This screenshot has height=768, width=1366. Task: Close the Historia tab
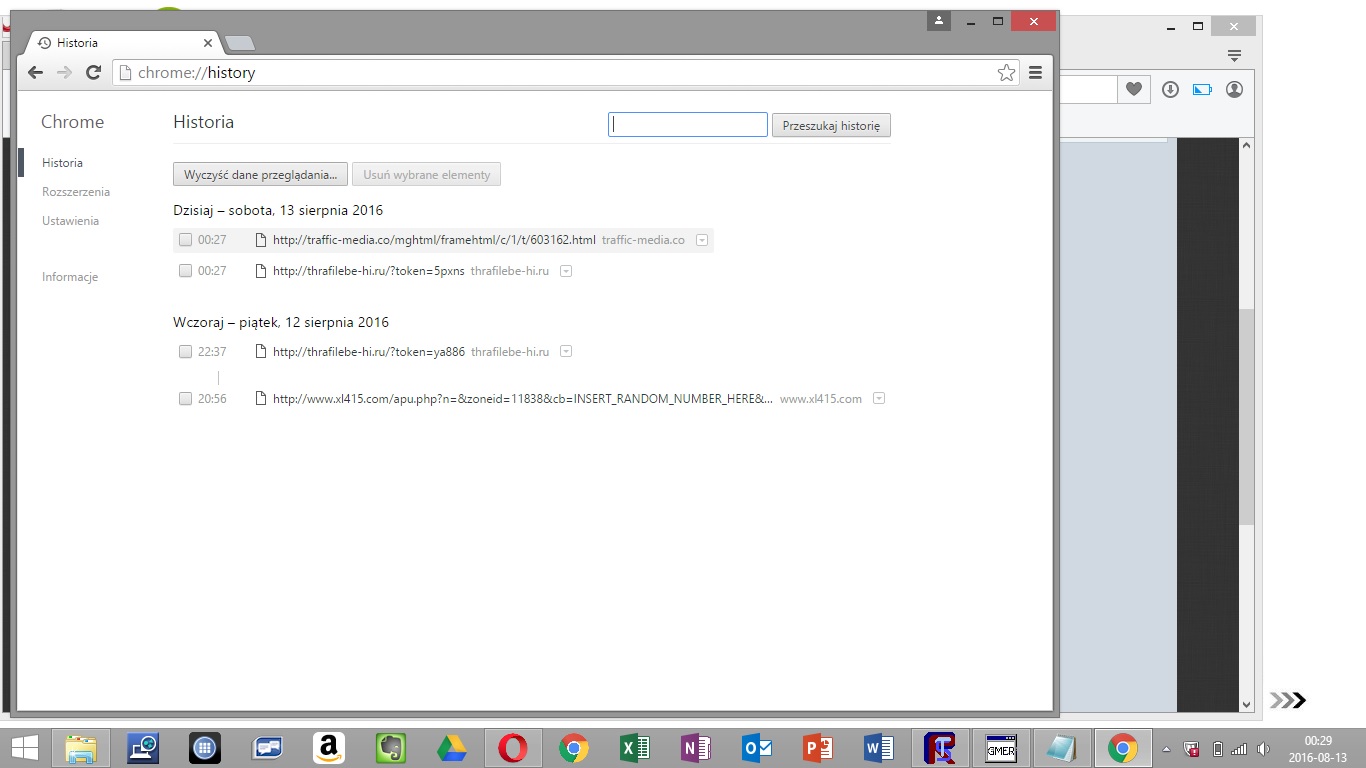pos(208,43)
